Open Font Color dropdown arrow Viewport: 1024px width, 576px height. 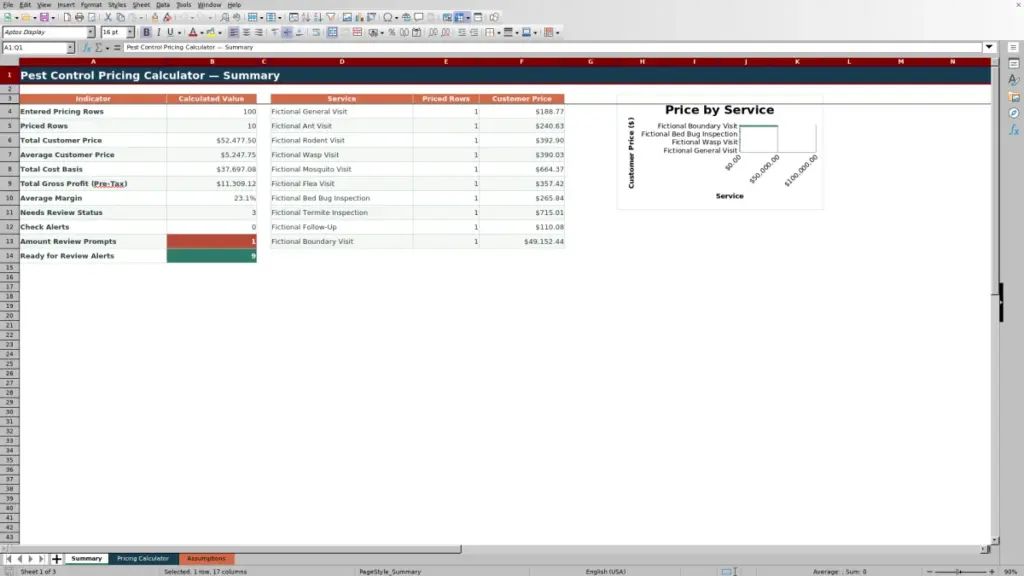tap(202, 32)
